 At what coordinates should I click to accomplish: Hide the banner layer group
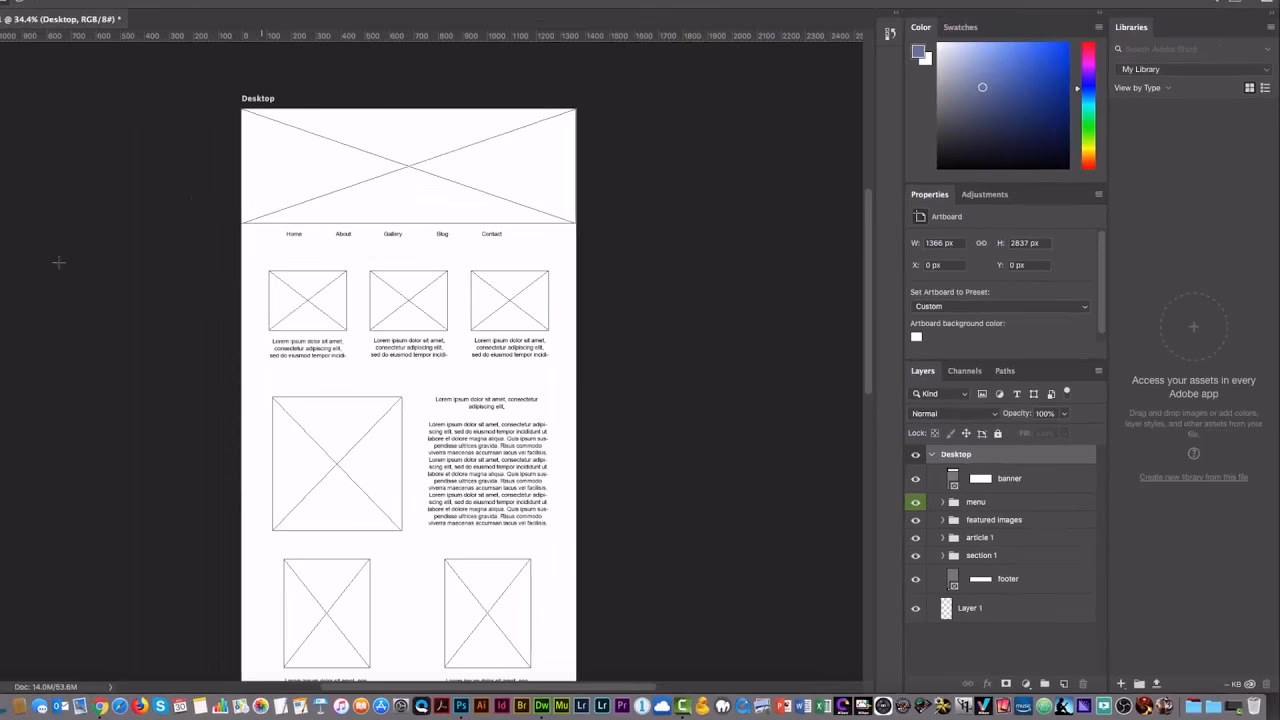click(x=915, y=478)
